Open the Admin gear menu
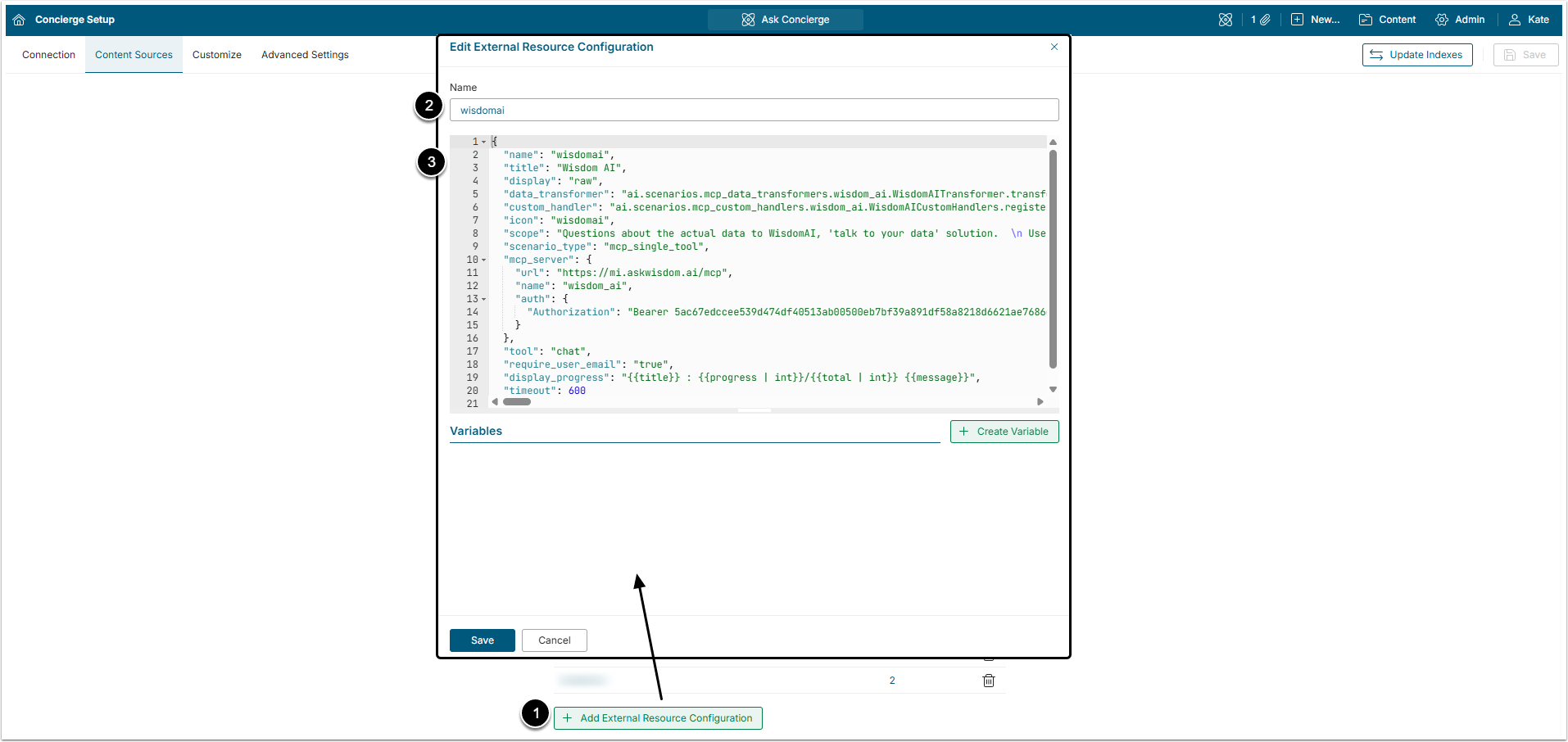This screenshot has width=1568, height=742. [1442, 20]
